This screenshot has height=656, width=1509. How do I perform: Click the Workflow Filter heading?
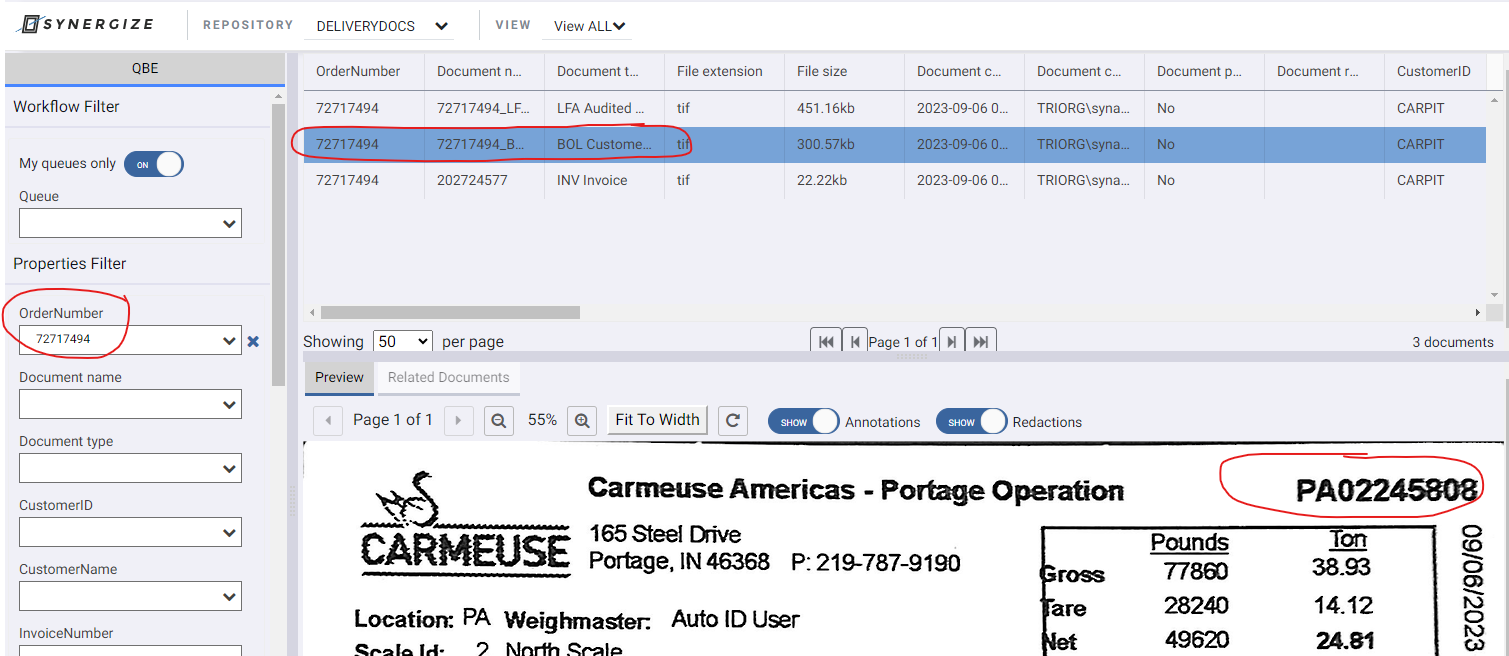click(66, 106)
